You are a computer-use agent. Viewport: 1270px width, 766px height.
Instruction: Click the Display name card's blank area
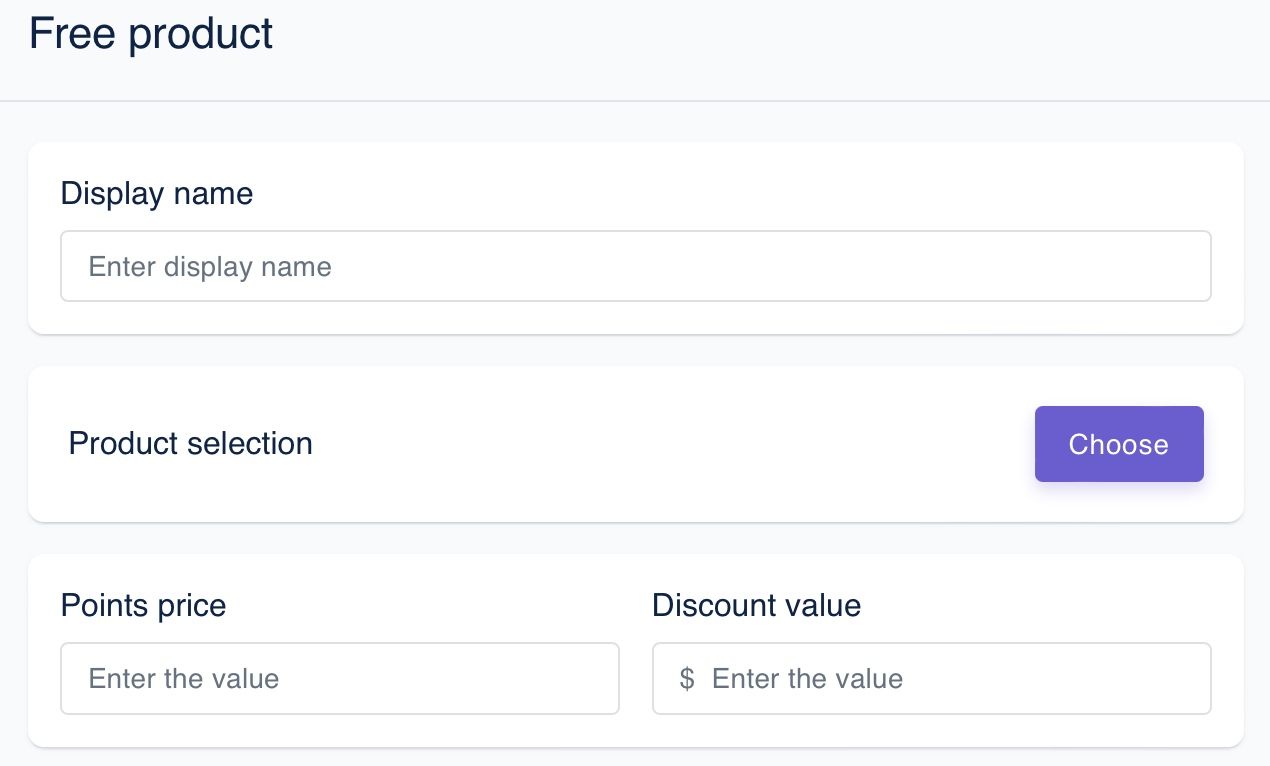[x=700, y=190]
